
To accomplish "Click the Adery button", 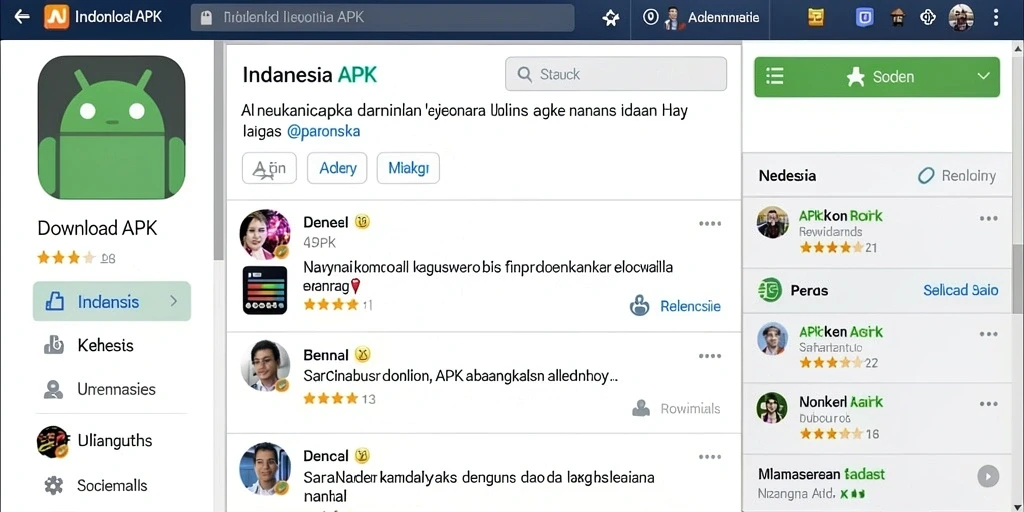I will click(x=337, y=168).
